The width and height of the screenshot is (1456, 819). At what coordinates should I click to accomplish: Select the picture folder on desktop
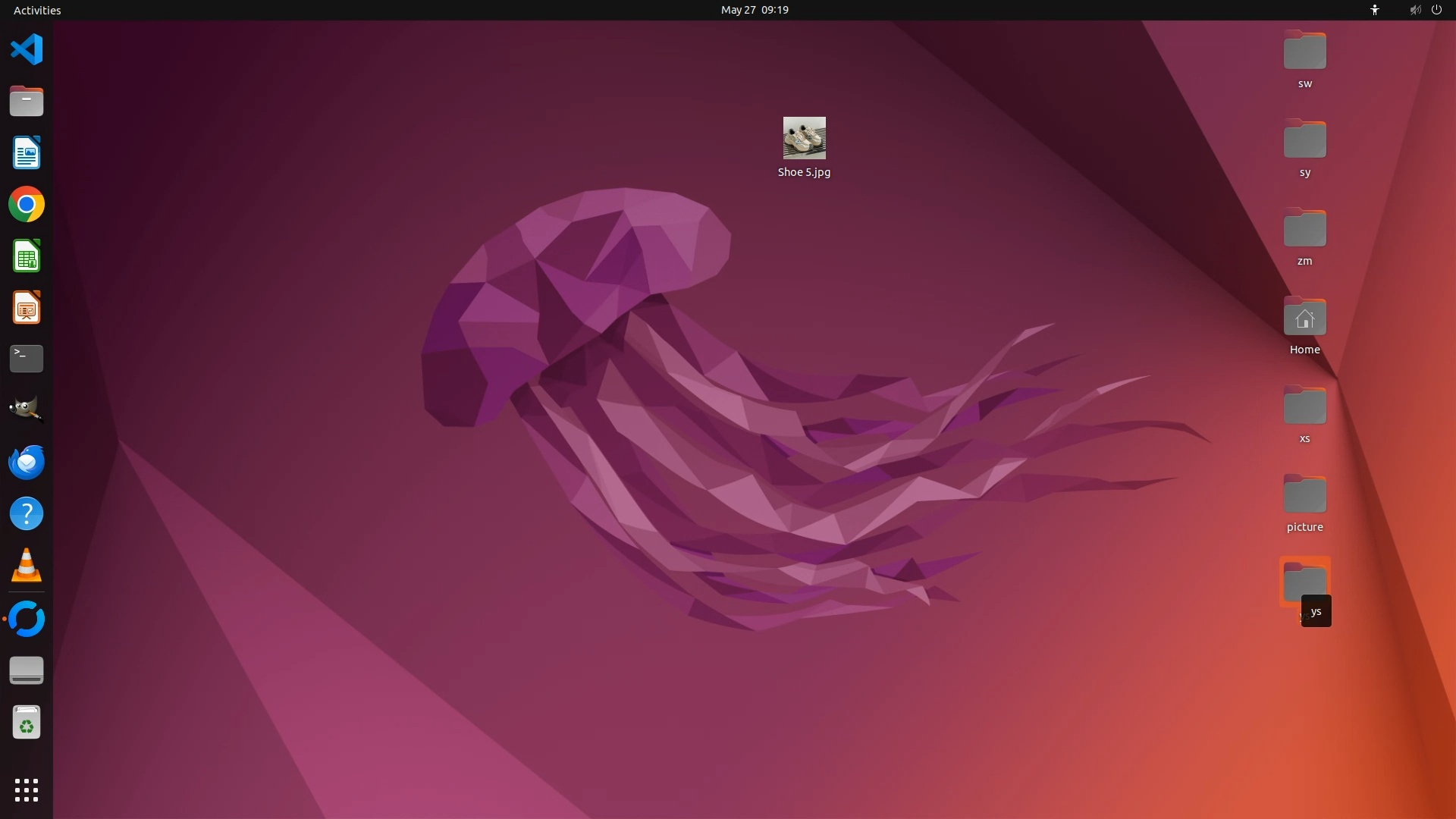(x=1304, y=495)
